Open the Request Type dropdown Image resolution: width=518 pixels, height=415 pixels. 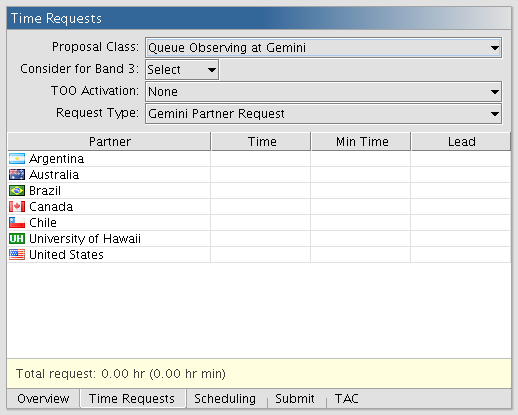click(x=323, y=114)
